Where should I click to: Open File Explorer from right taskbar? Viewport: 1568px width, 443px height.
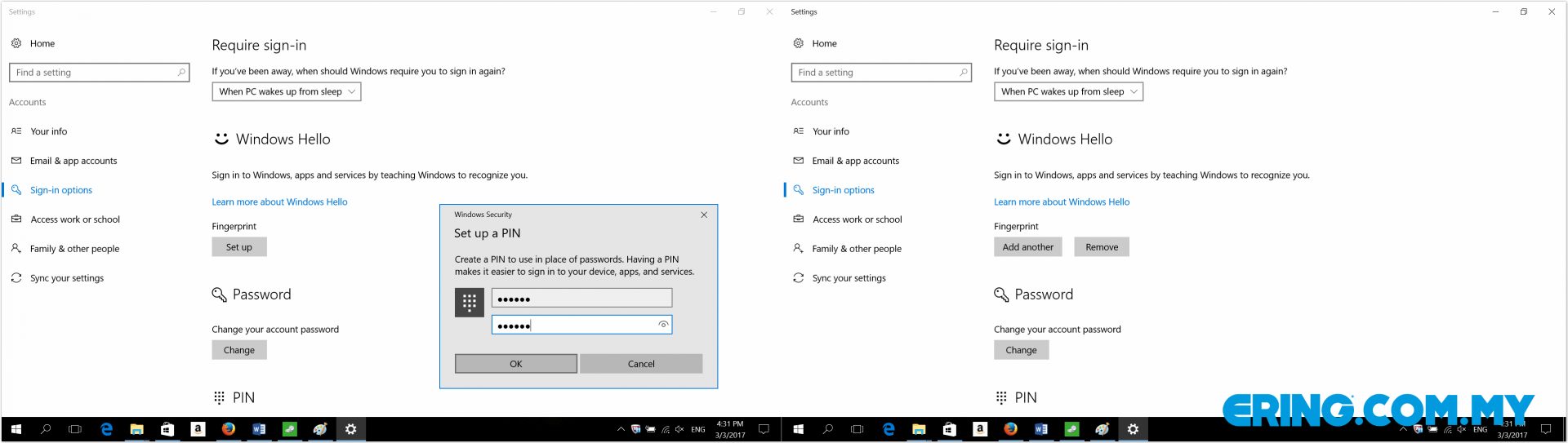(x=919, y=429)
